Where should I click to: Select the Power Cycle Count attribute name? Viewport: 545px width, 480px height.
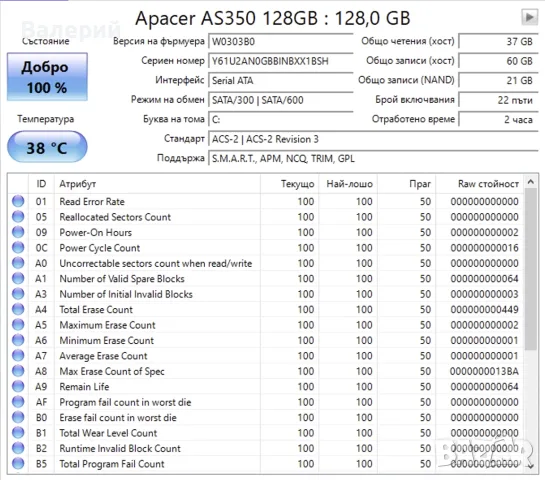[x=100, y=248]
